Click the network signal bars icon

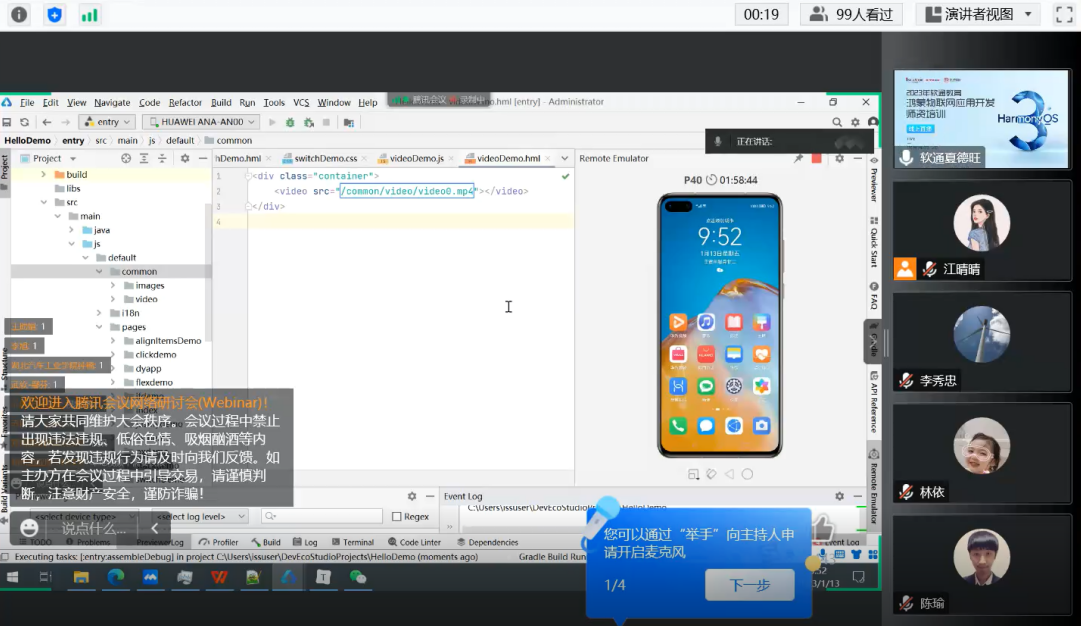pos(90,14)
